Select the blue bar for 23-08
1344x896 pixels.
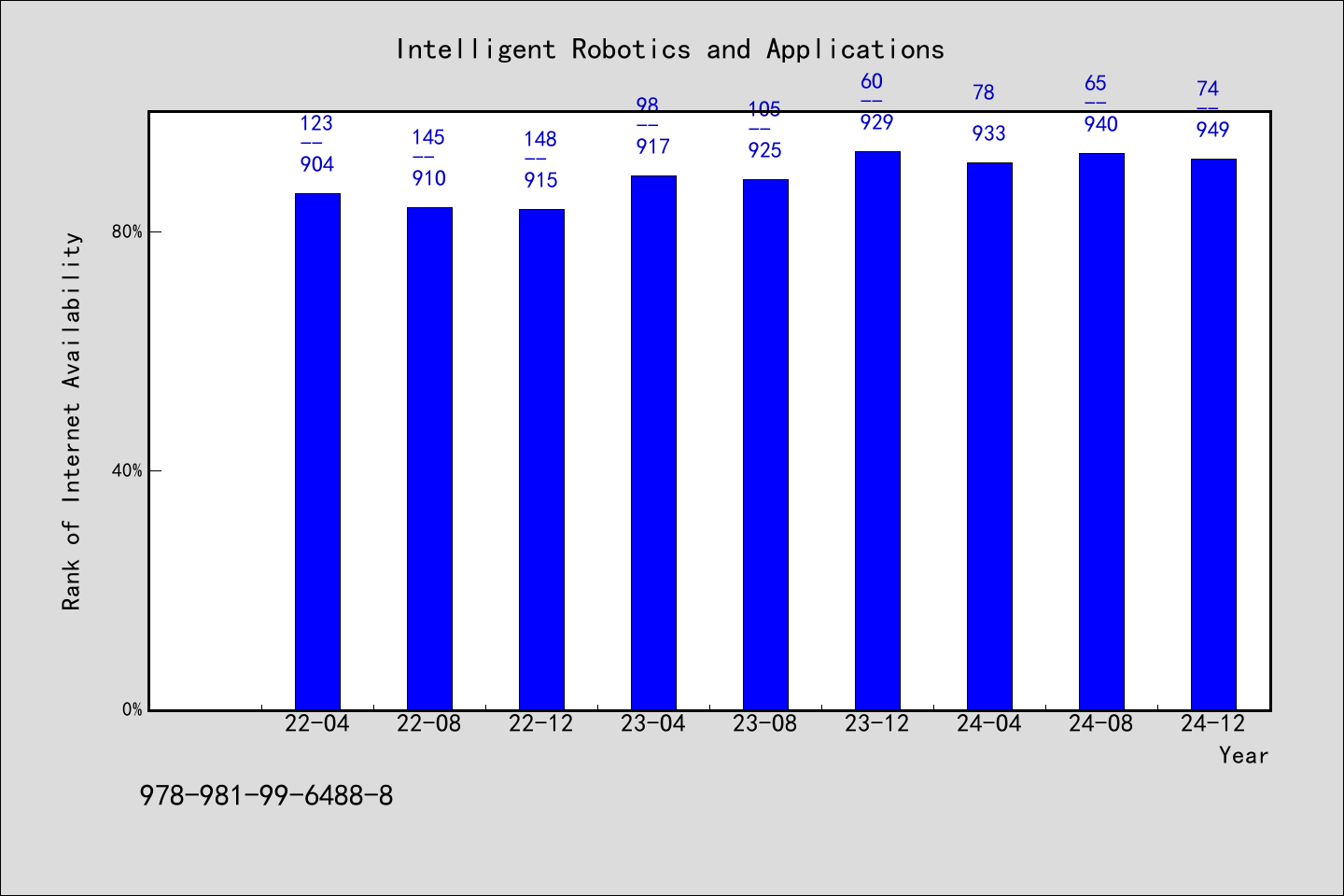tap(765, 444)
